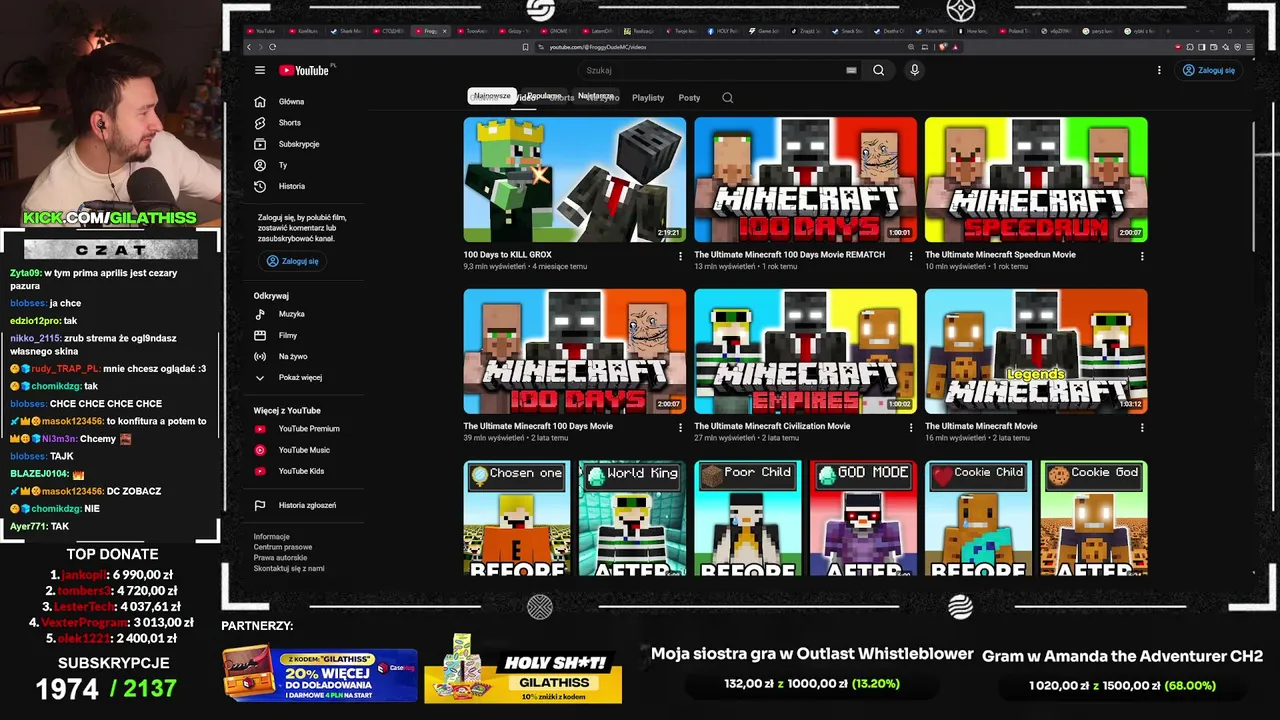Viewport: 1280px width, 720px height.
Task: Select the Popularne sort chip
Action: tap(544, 96)
